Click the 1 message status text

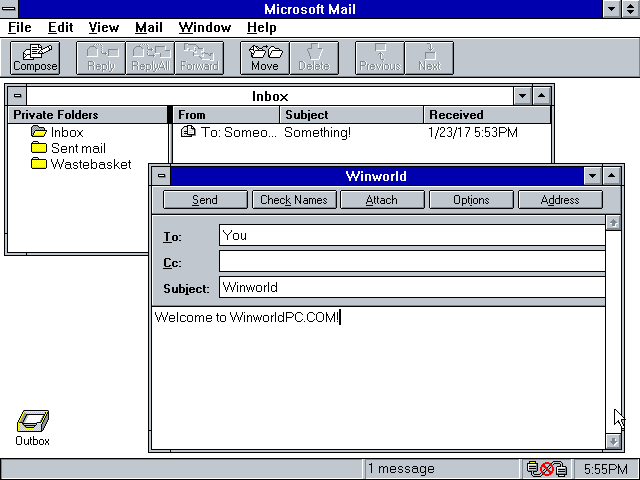click(401, 469)
